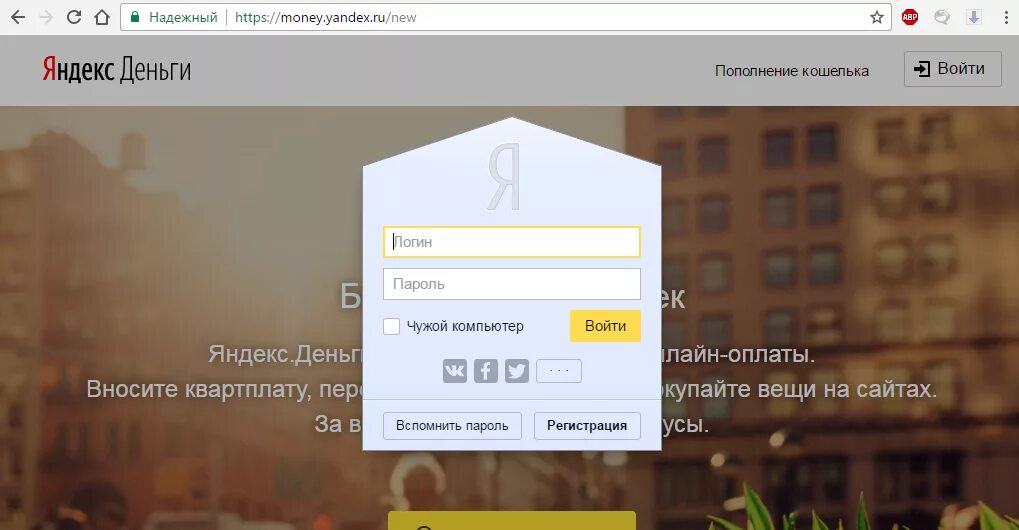Click the gray globe extension icon

[942, 18]
